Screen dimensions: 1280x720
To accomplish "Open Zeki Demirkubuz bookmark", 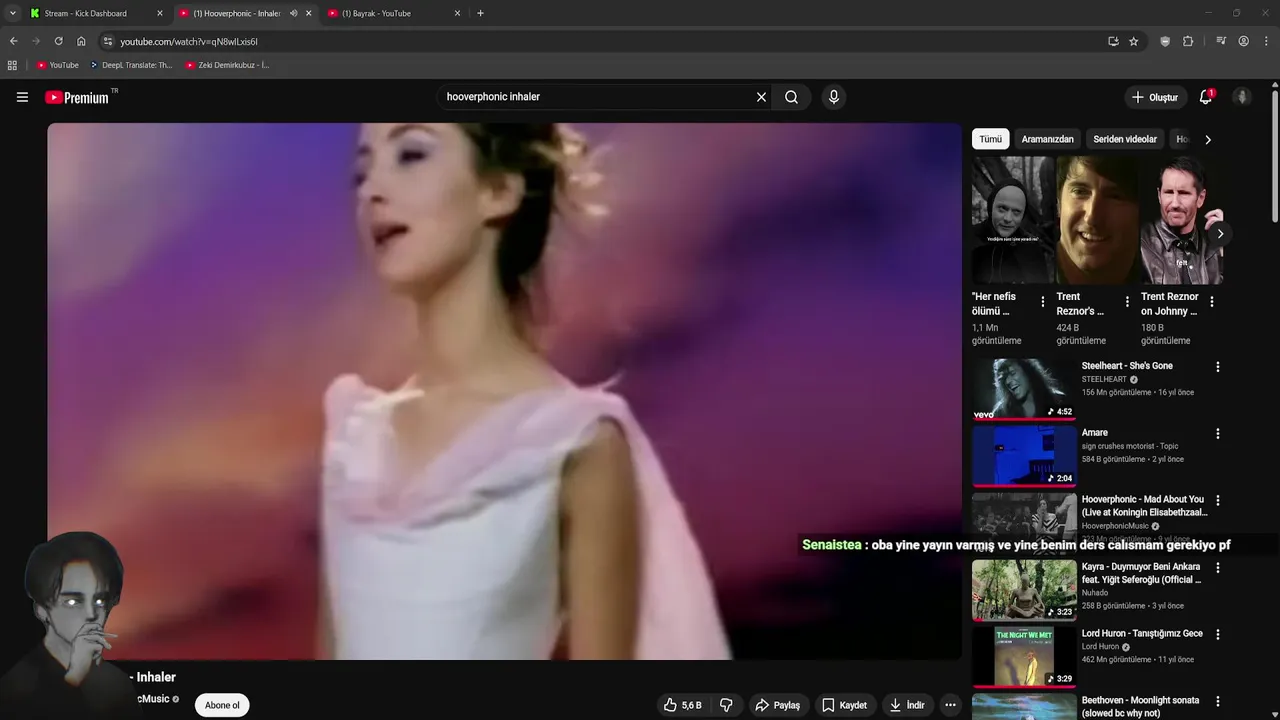I will click(228, 65).
